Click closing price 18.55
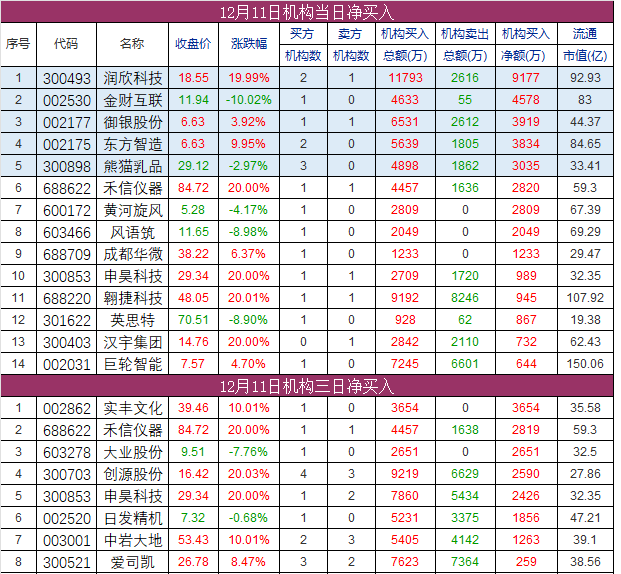This screenshot has height=574, width=621. 193,78
